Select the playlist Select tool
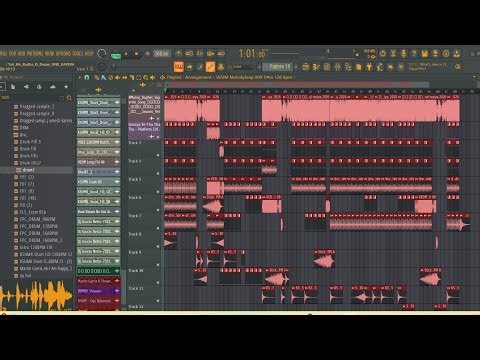Viewport: 480px width, 360px height. click(x=139, y=77)
